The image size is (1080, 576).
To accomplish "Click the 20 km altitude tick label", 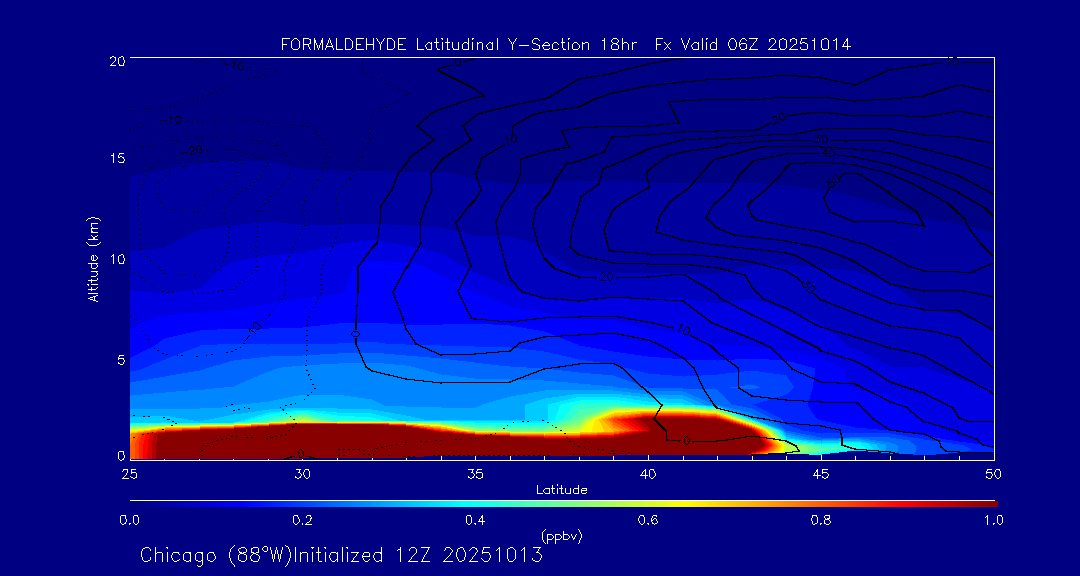I will (x=116, y=61).
